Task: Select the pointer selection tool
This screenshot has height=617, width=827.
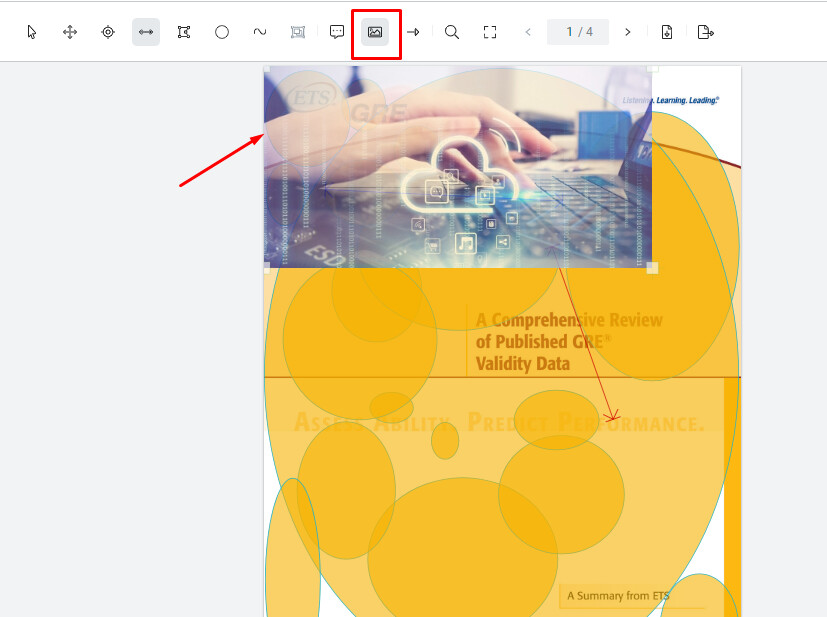Action: pos(31,31)
